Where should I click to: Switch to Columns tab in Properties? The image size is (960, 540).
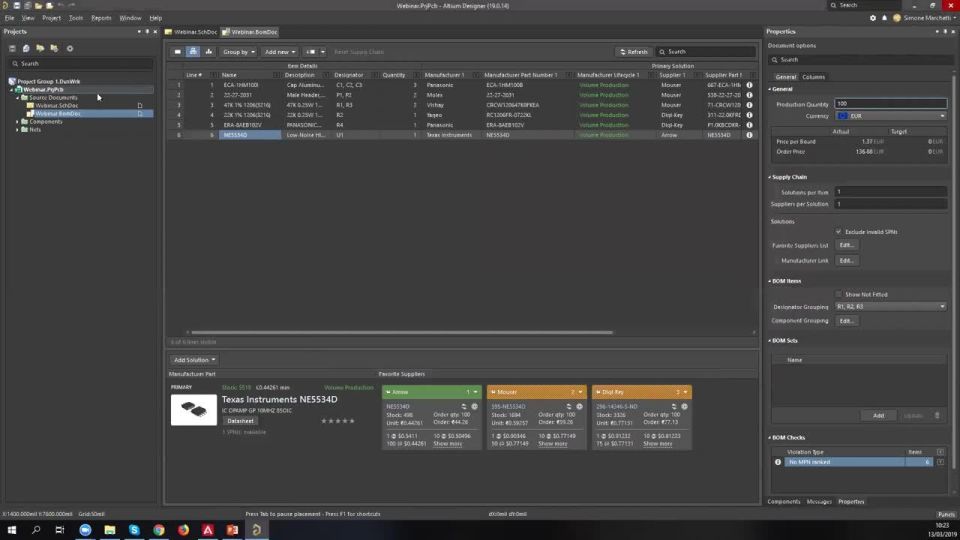(x=813, y=77)
